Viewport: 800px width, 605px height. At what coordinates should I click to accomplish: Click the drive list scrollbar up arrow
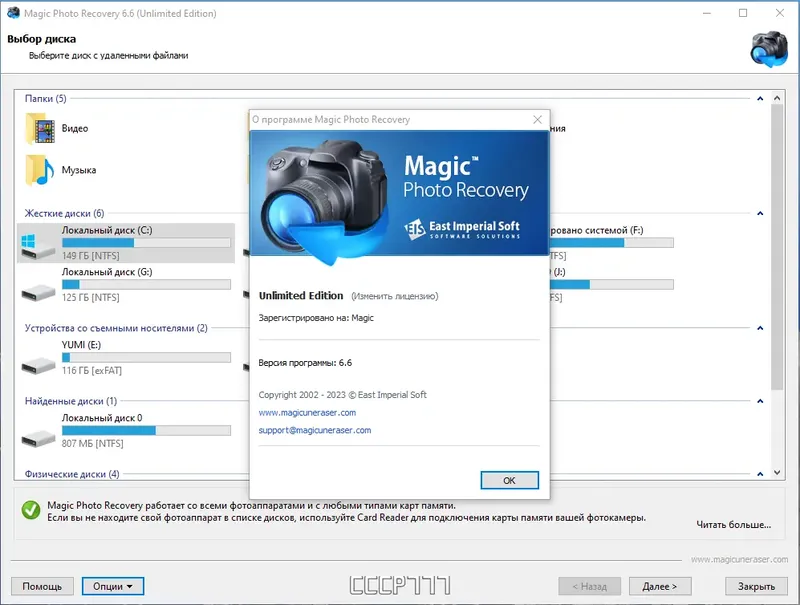(x=777, y=98)
